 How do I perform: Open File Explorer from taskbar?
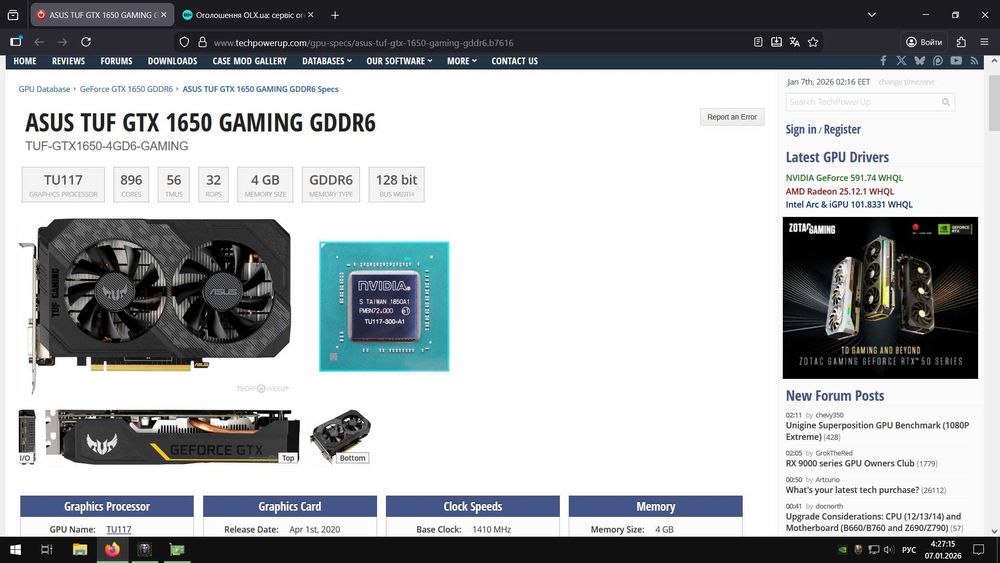(x=80, y=550)
